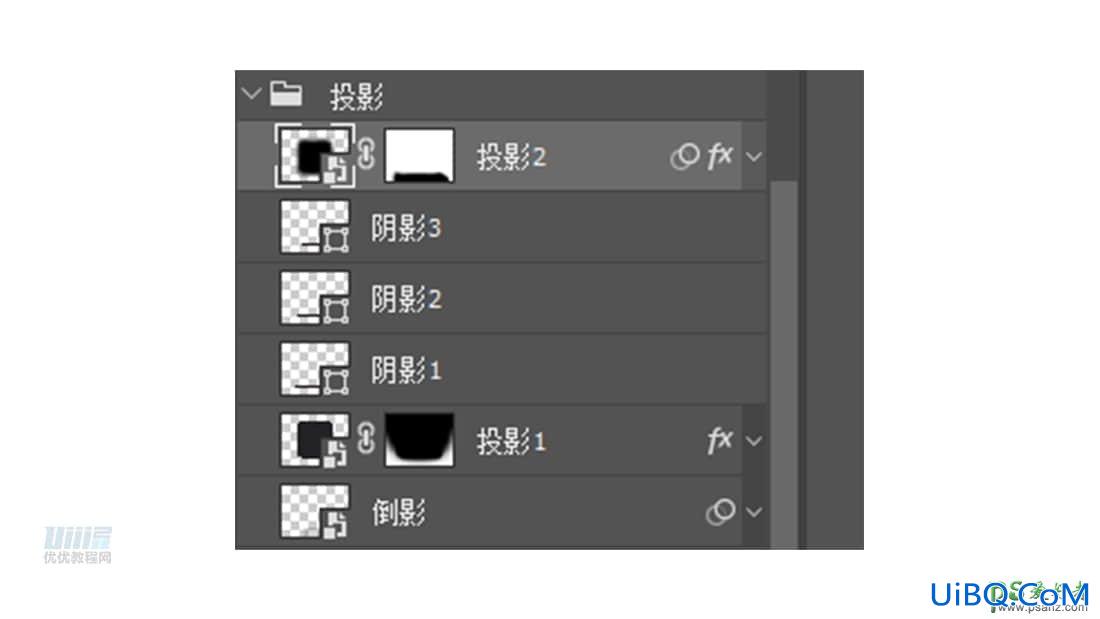Image resolution: width=1100 pixels, height=619 pixels.
Task: Select the 阴影3 layer
Action: 502,227
